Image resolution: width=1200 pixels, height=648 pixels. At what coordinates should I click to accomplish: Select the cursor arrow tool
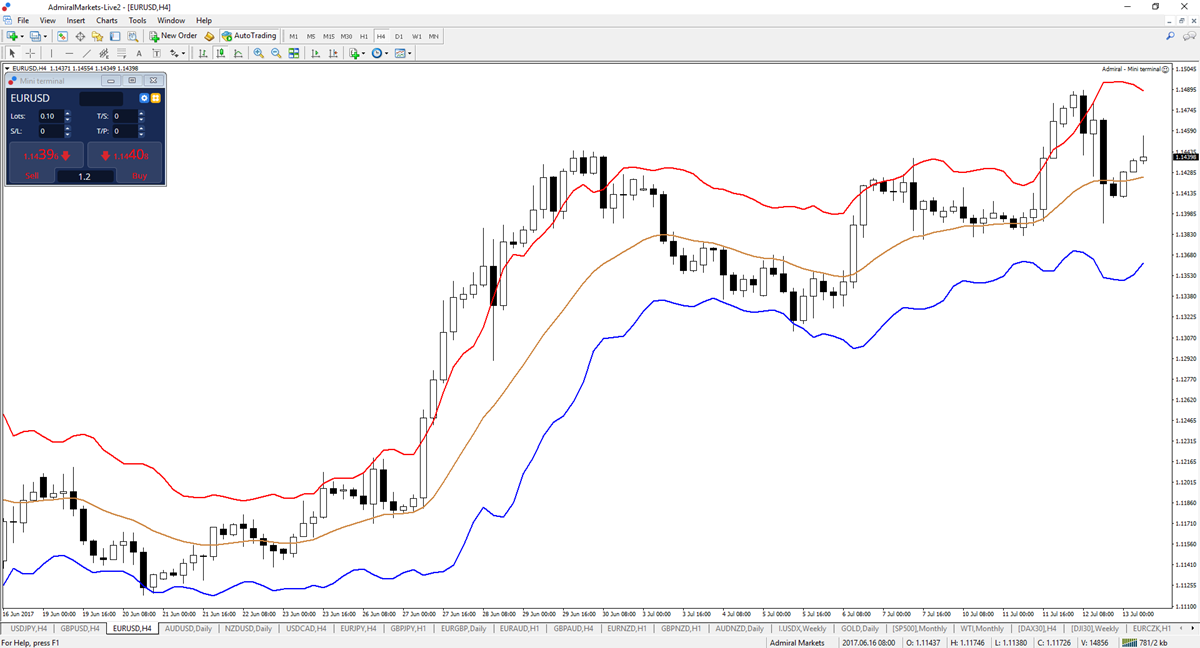[x=13, y=53]
